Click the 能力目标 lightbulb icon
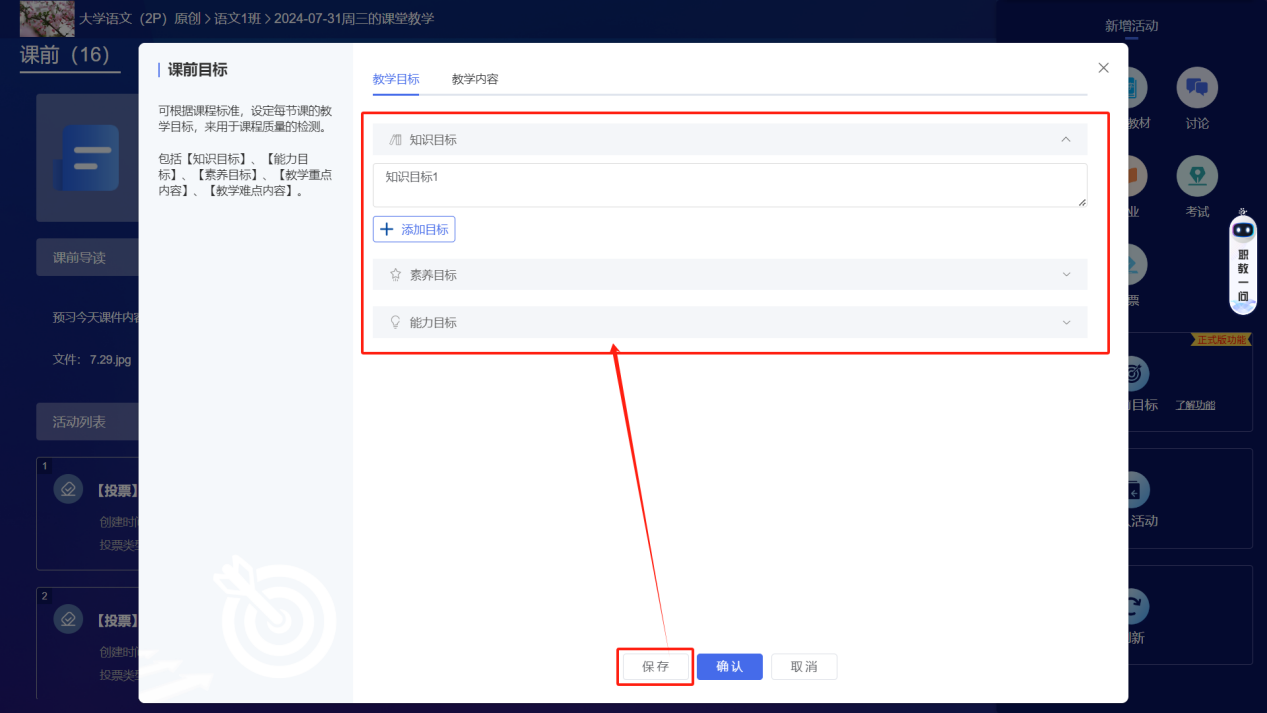The width and height of the screenshot is (1267, 713). click(x=395, y=323)
